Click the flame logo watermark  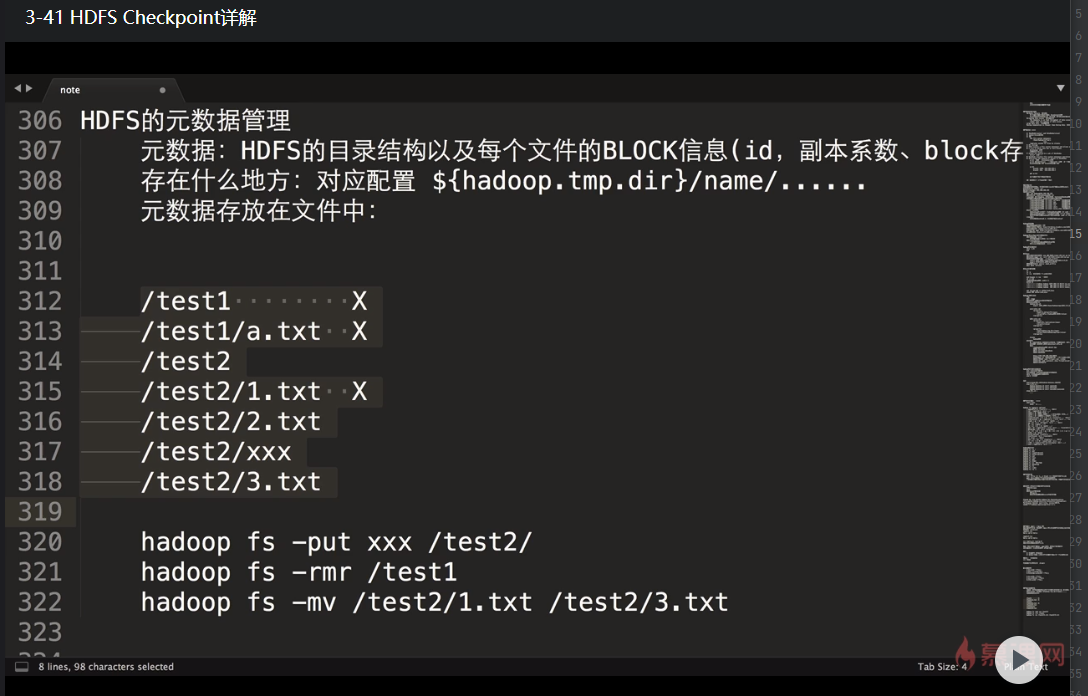[965, 654]
